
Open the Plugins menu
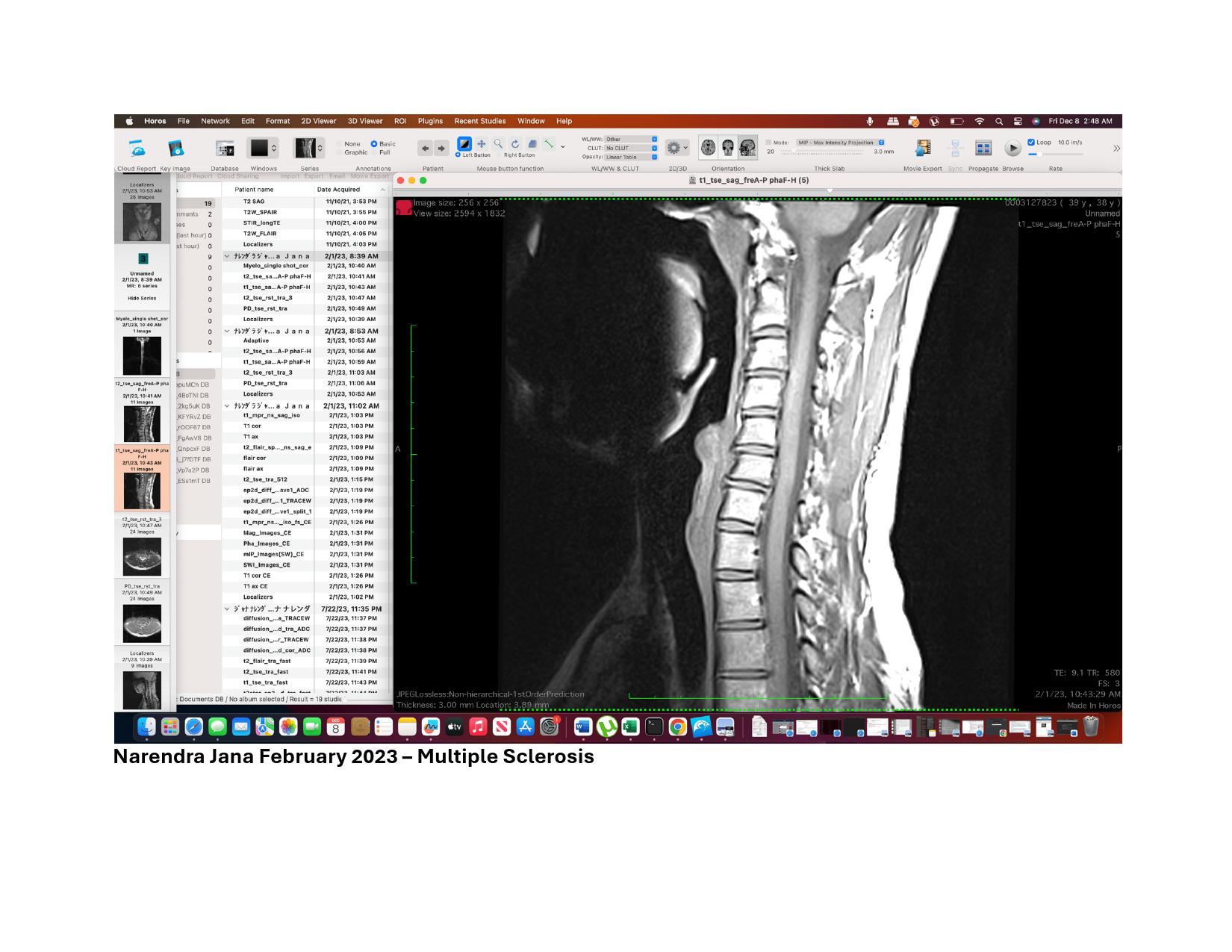pos(430,121)
